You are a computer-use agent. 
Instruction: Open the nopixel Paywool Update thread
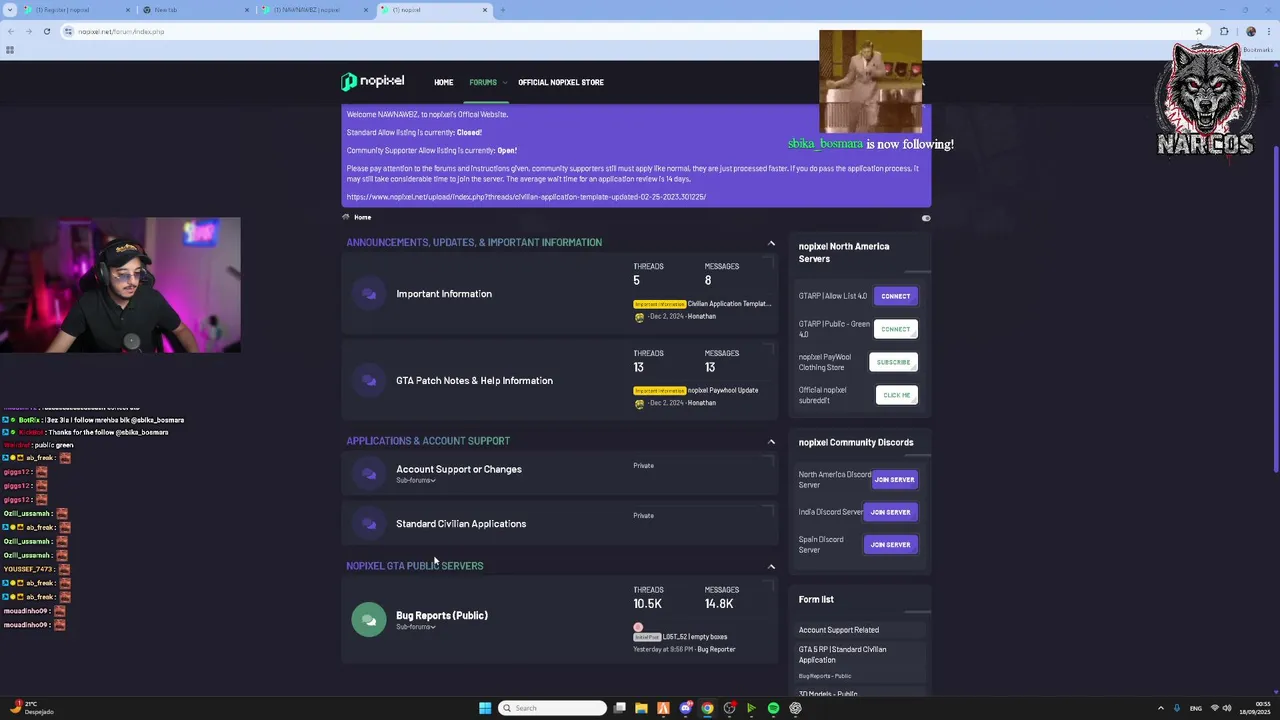723,390
